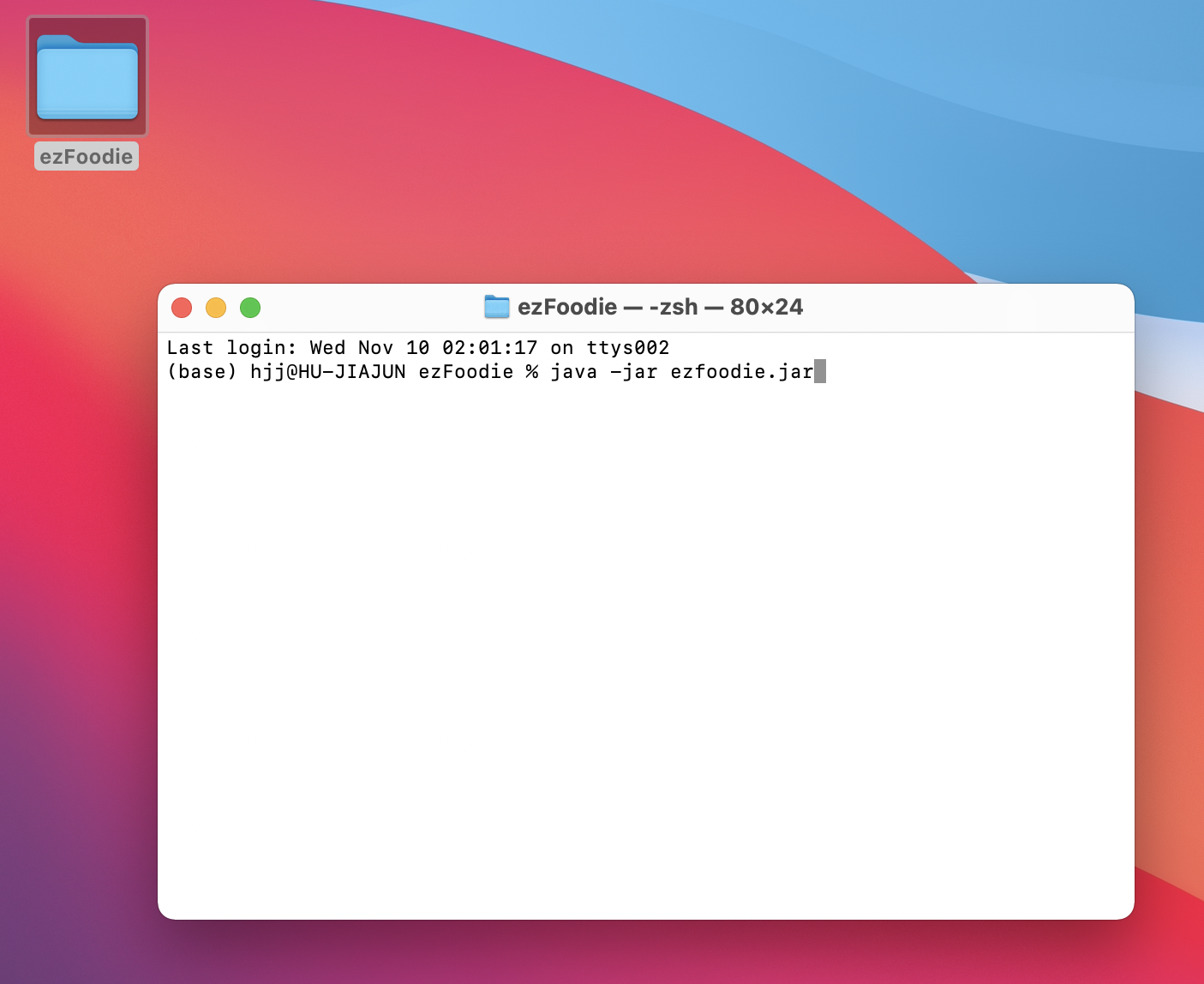Click the -jar flag in the command
The height and width of the screenshot is (984, 1204).
pyautogui.click(x=633, y=372)
